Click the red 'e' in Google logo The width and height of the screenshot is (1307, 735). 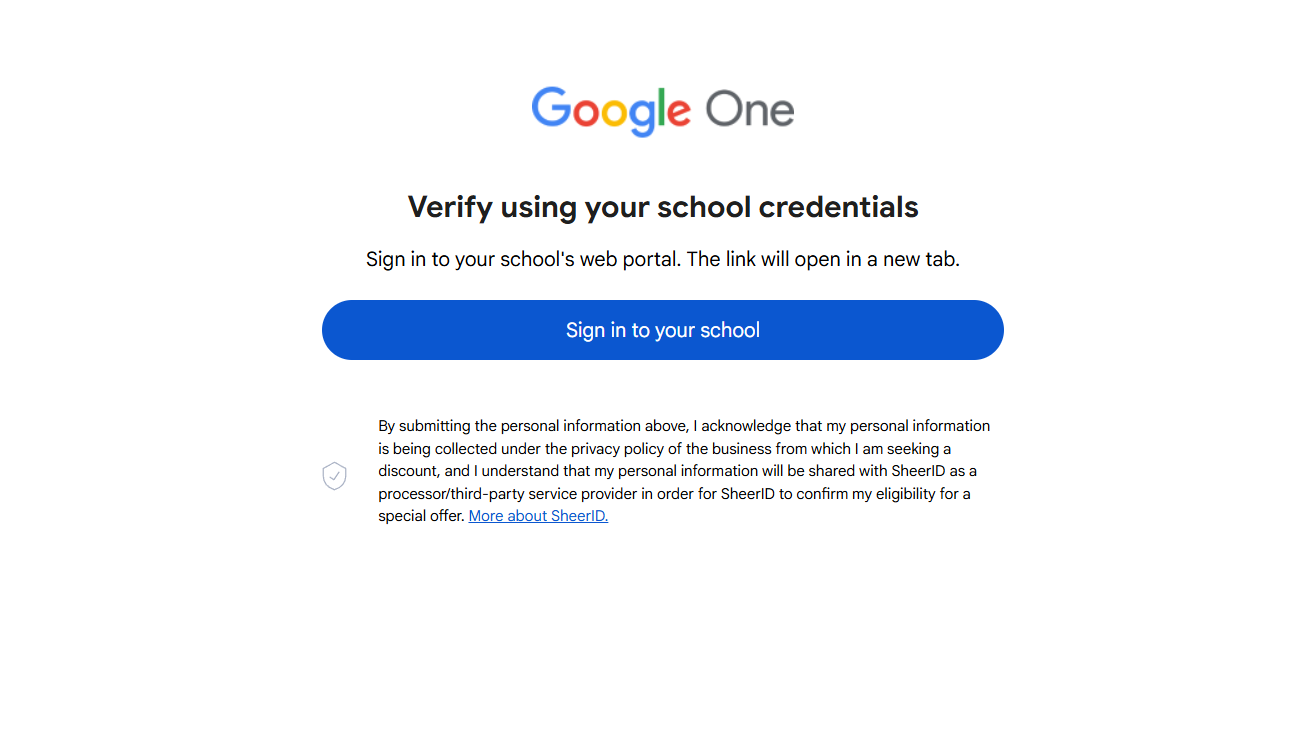pos(677,112)
